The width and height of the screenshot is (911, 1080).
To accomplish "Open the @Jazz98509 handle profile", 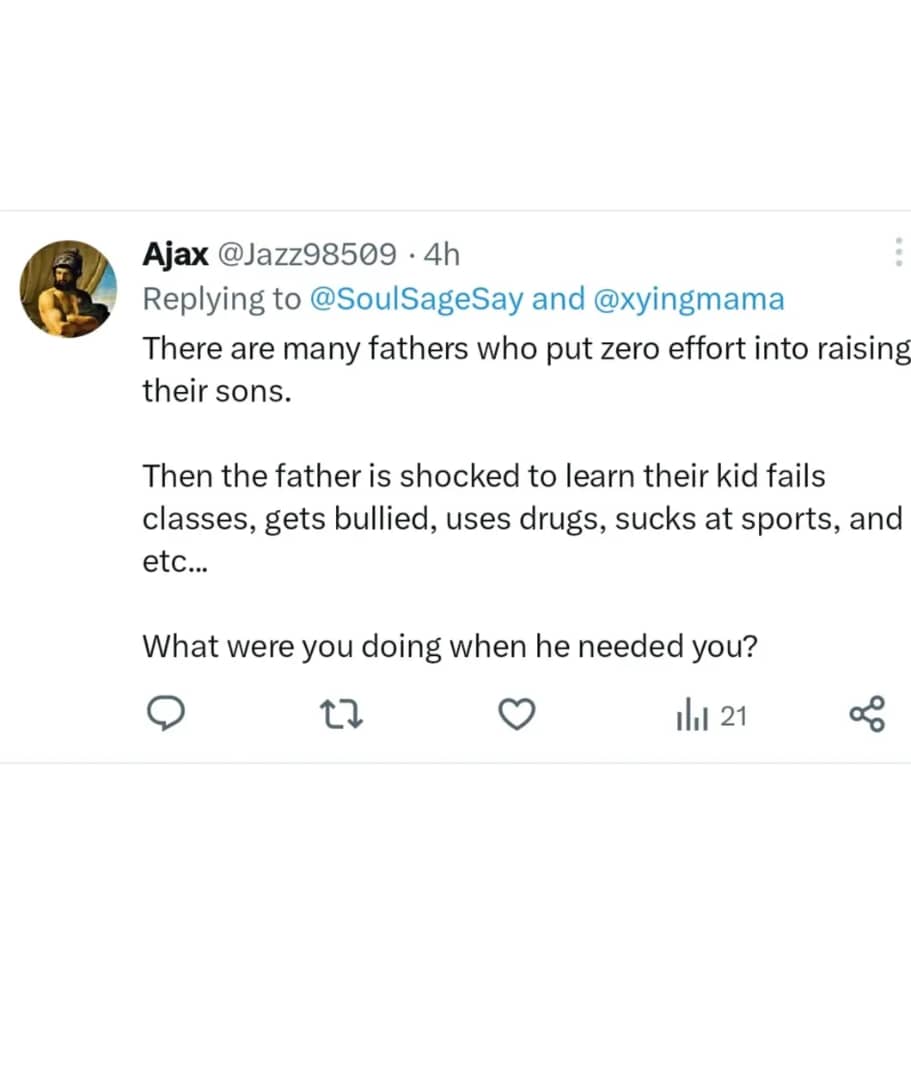I will coord(306,254).
